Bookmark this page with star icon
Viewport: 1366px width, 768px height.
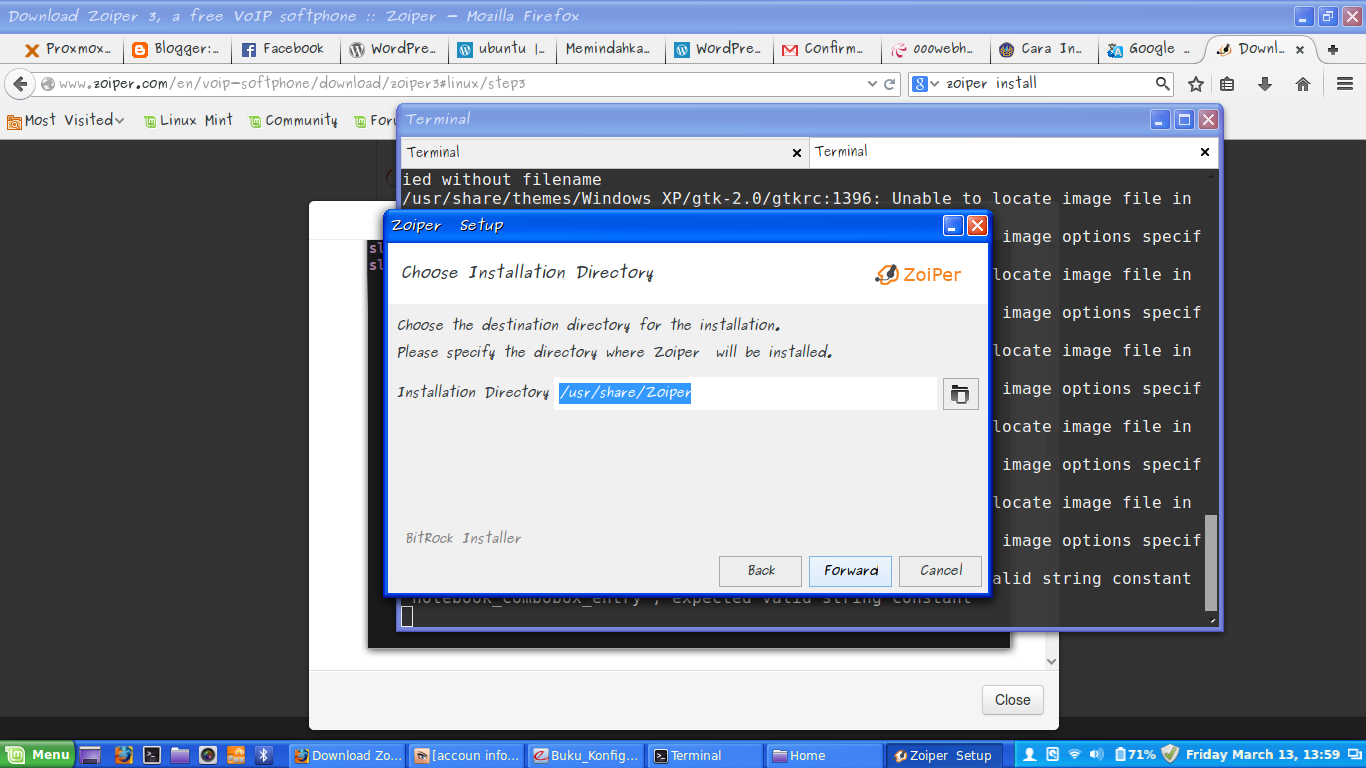tap(1196, 84)
